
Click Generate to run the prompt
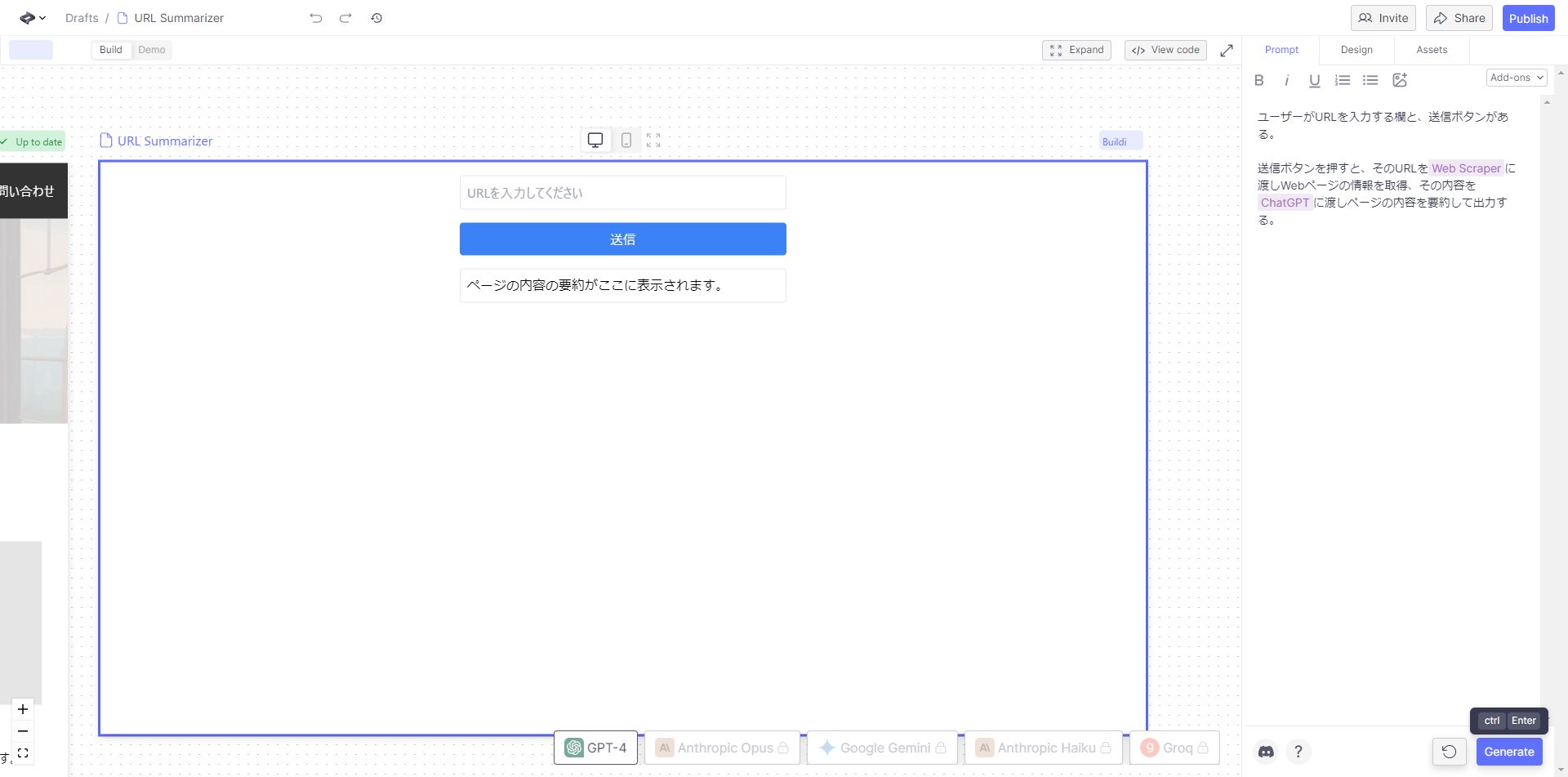point(1509,751)
